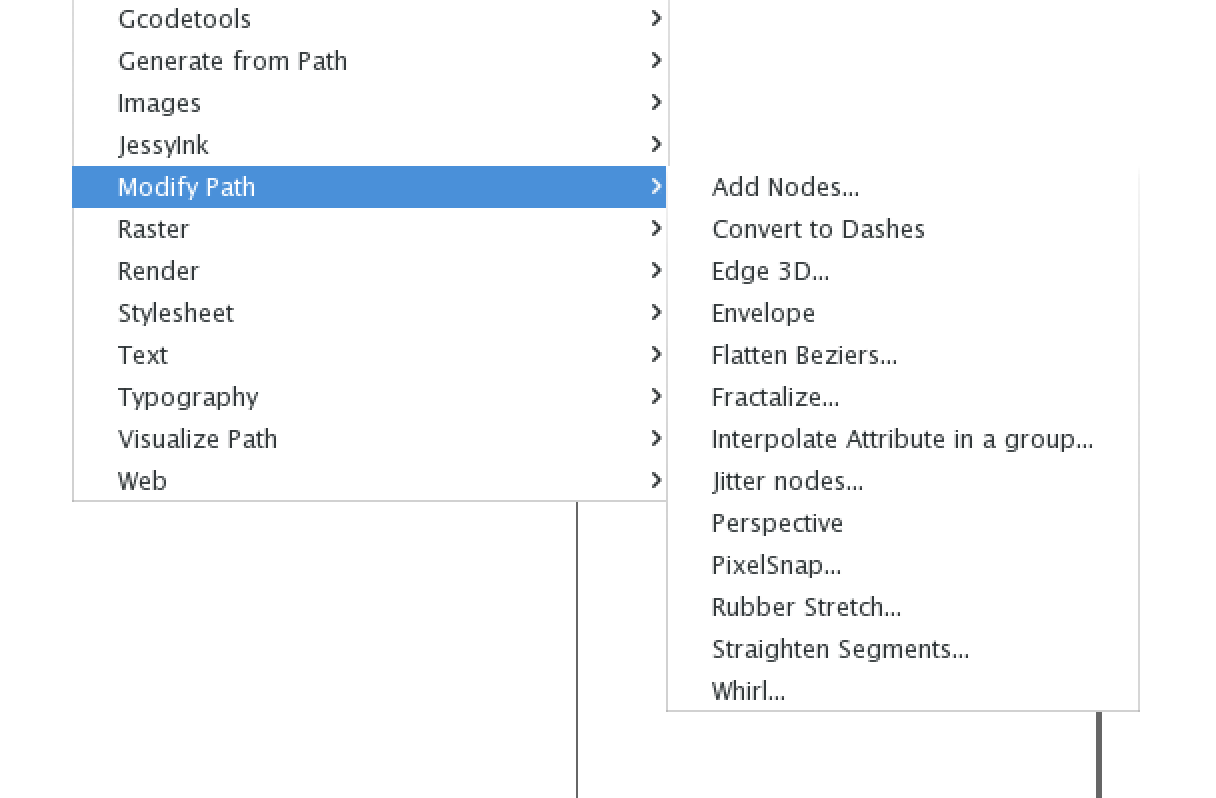The width and height of the screenshot is (1216, 798).
Task: Choose Whirl... from the submenu
Action: pyautogui.click(x=748, y=691)
